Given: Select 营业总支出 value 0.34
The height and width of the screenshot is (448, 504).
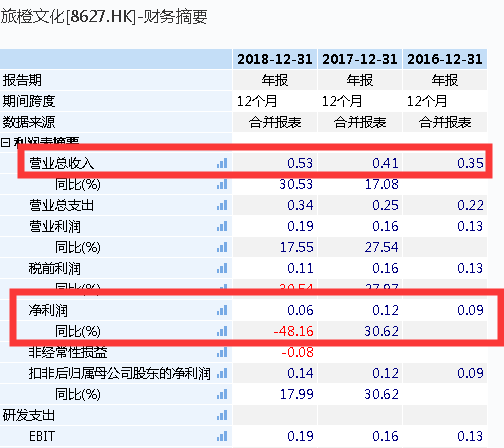Looking at the screenshot, I should [300, 205].
